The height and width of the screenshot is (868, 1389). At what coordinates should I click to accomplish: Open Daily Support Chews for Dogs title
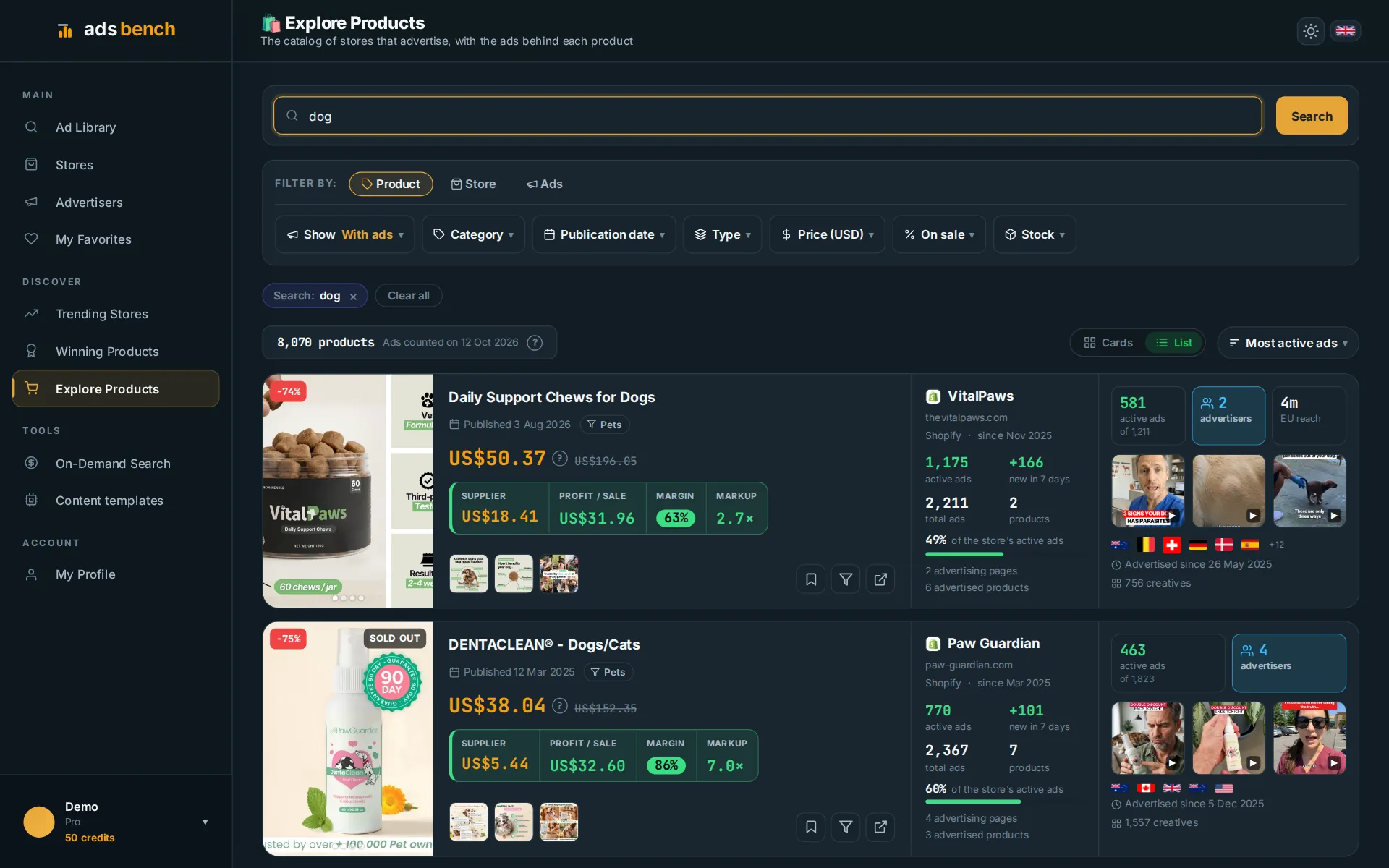(552, 397)
